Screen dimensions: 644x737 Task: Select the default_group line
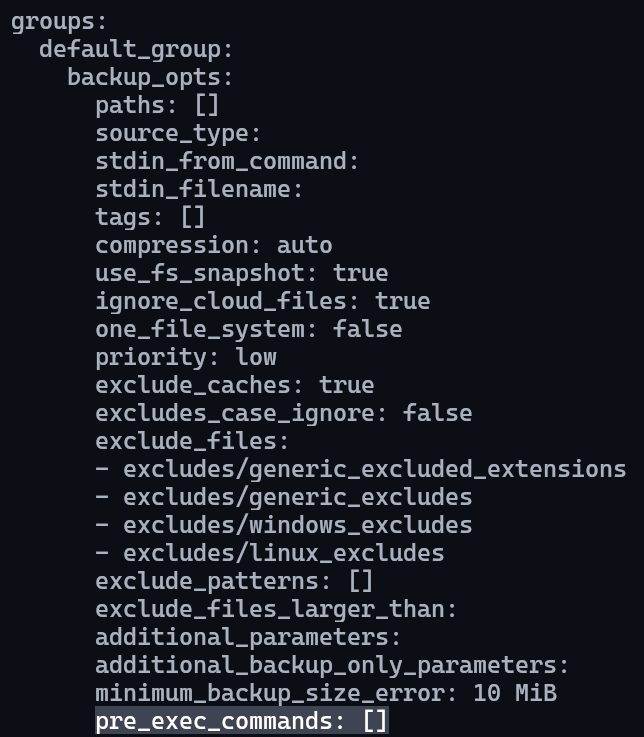click(x=136, y=49)
